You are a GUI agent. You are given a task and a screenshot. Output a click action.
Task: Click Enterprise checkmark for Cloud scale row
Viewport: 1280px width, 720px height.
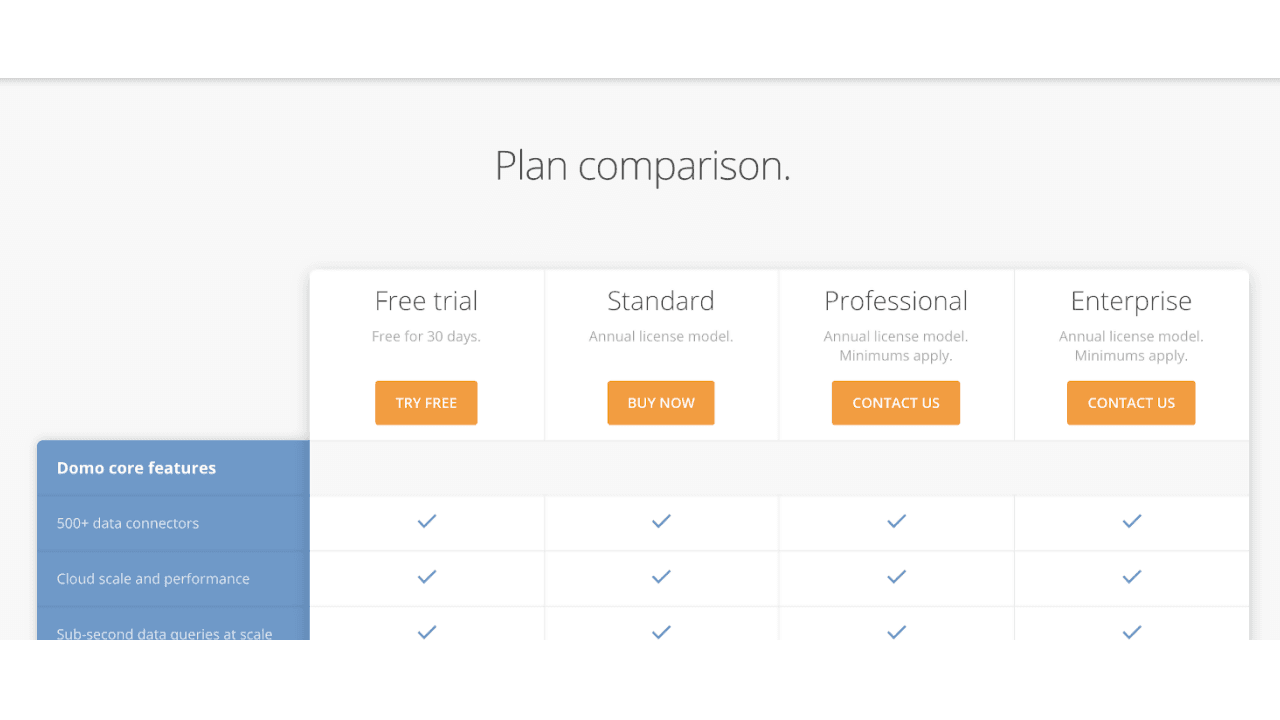click(x=1132, y=577)
